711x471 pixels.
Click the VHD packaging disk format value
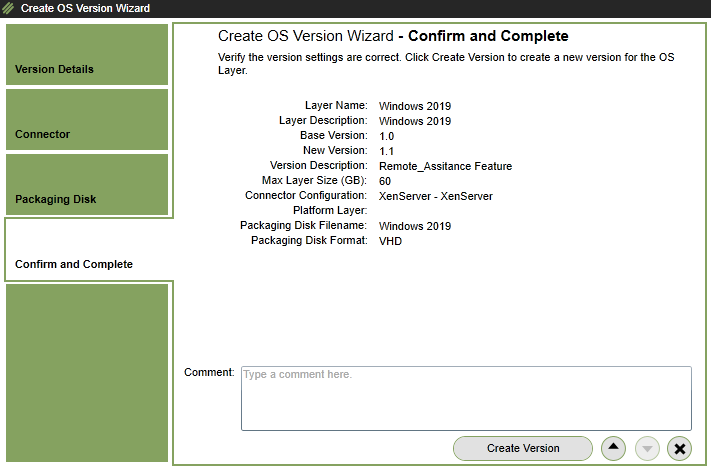[390, 241]
